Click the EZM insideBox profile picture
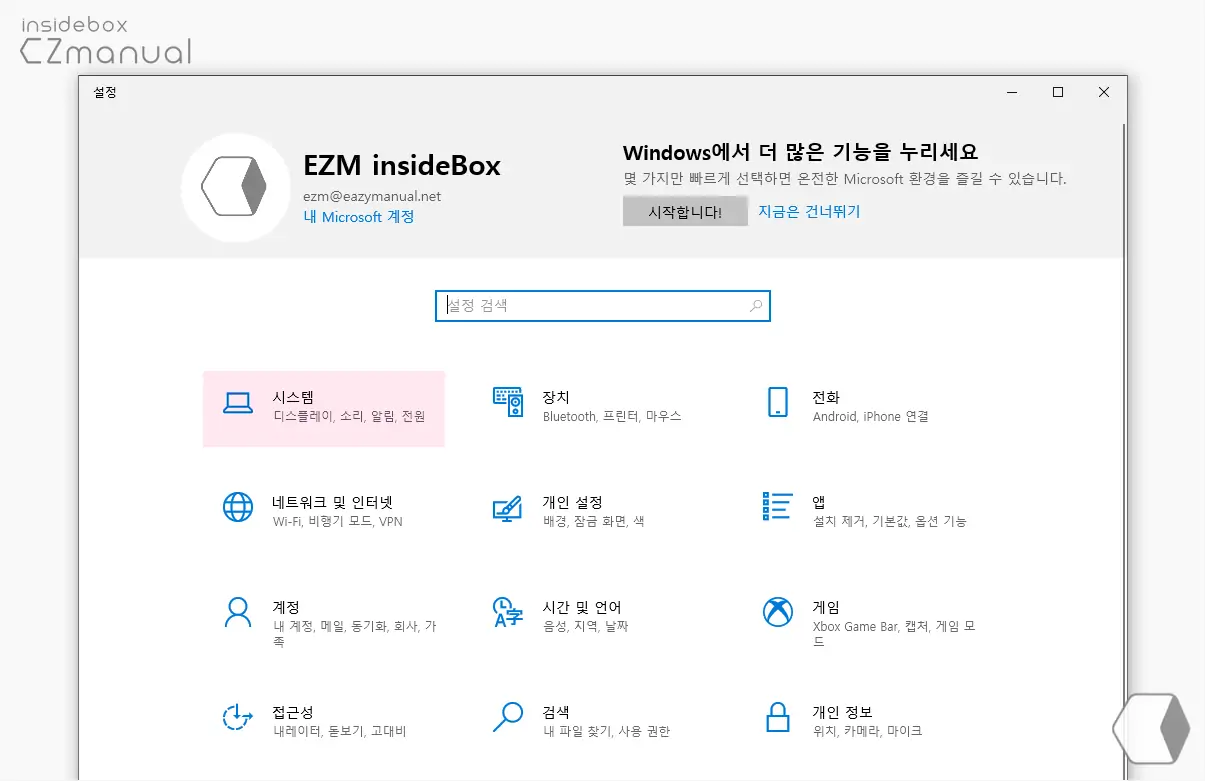This screenshot has height=781, width=1205. point(236,187)
